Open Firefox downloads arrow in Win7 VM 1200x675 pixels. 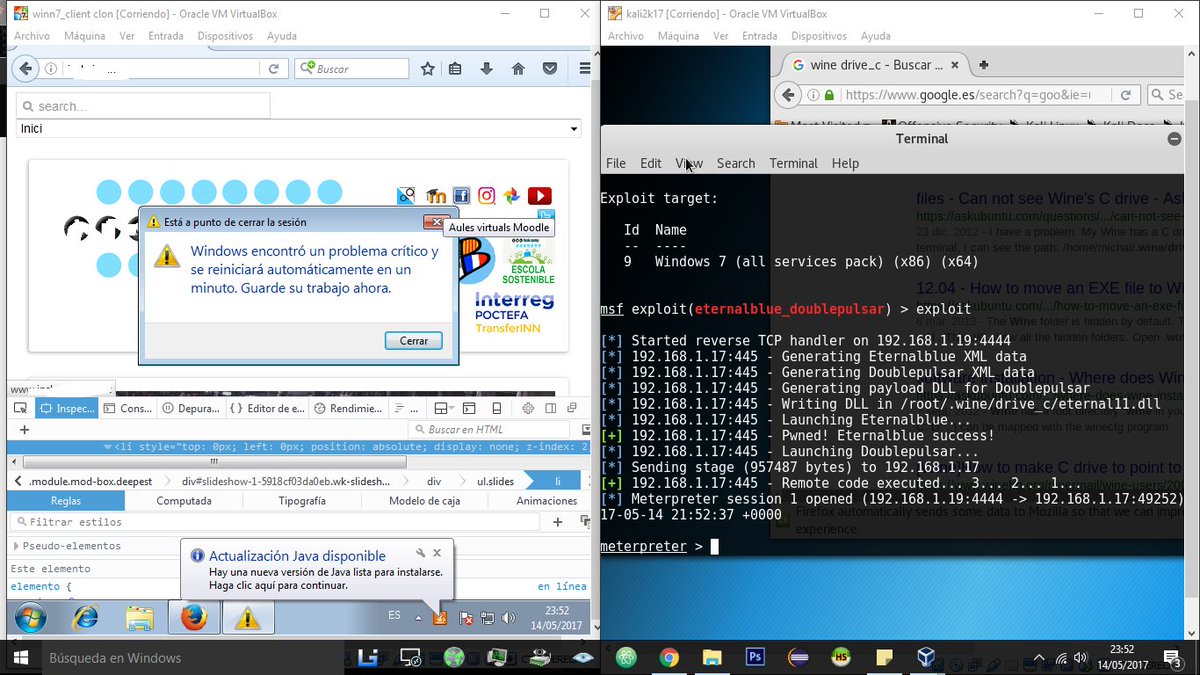click(487, 69)
